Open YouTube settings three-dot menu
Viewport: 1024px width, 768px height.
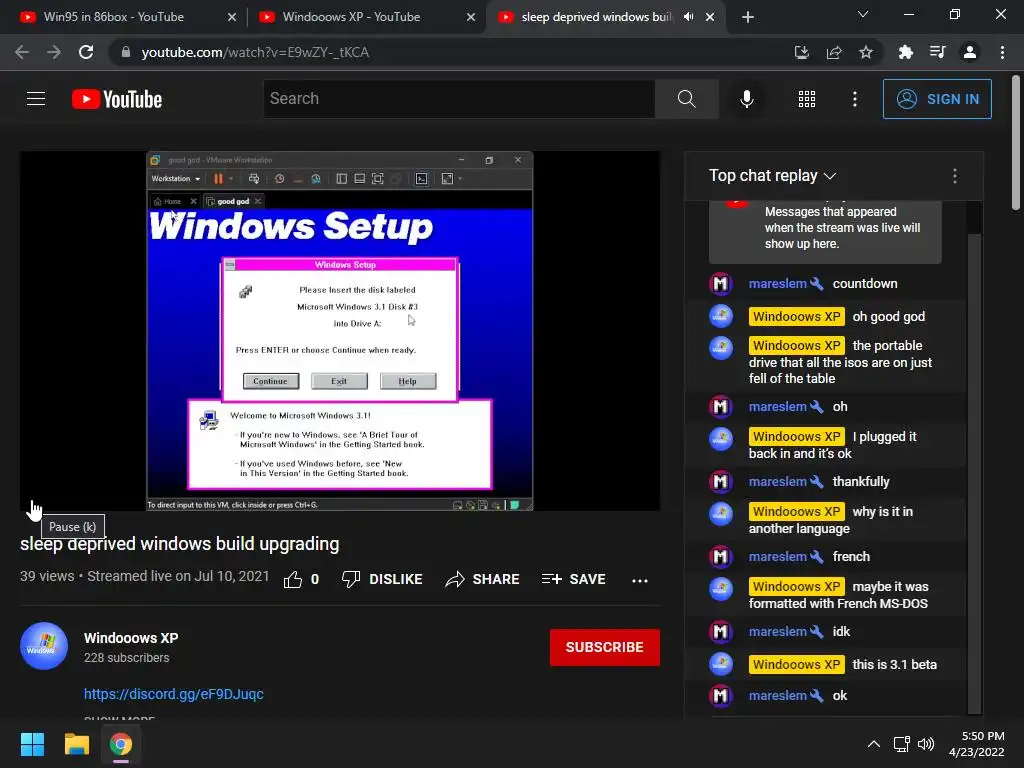[854, 99]
